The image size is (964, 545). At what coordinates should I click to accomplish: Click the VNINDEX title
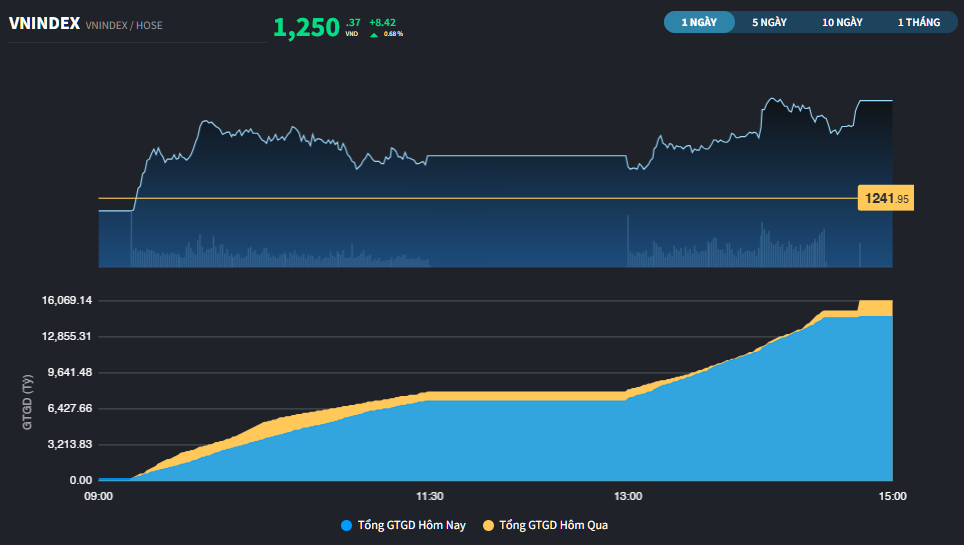(44, 24)
